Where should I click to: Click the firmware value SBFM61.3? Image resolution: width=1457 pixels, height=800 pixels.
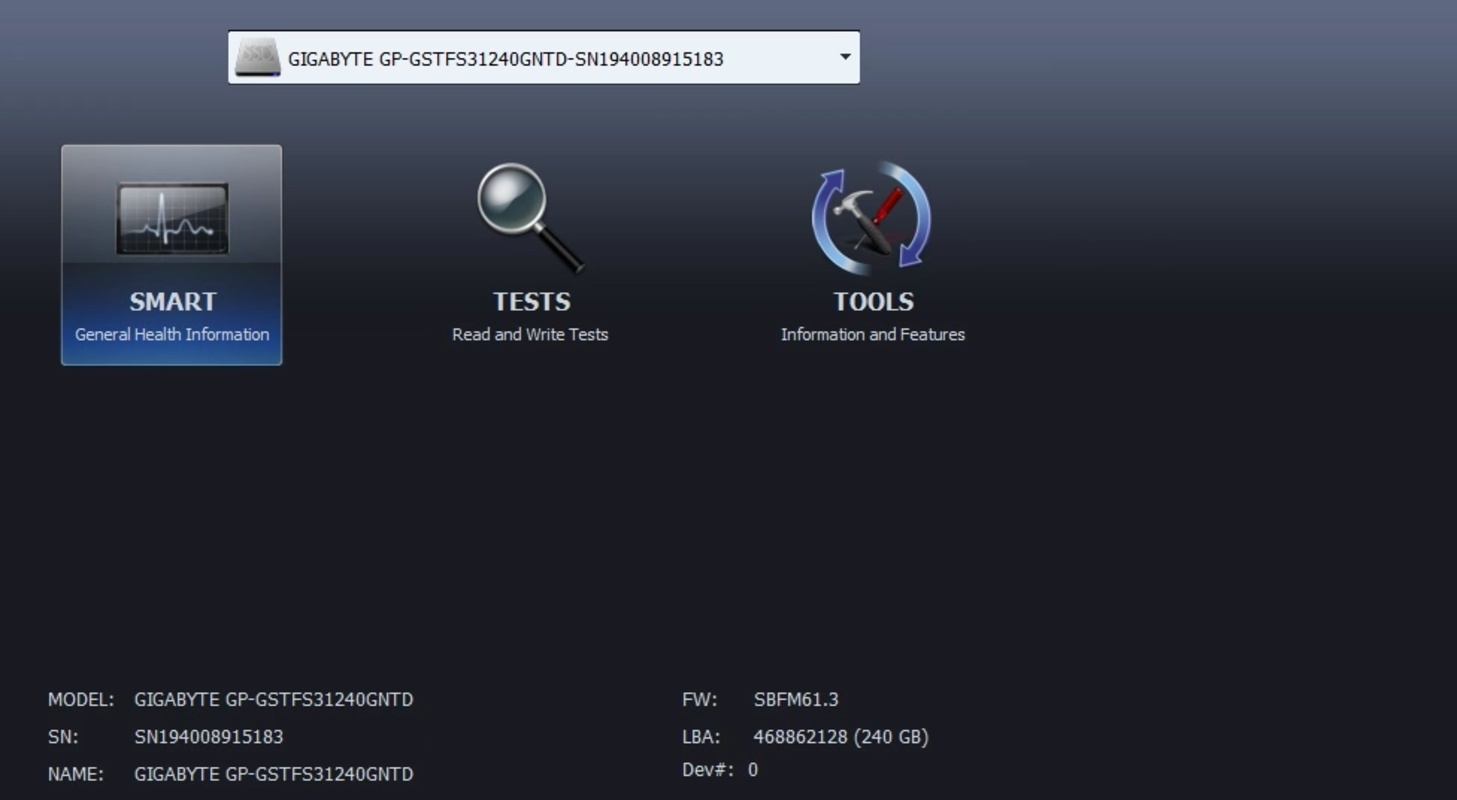[796, 700]
